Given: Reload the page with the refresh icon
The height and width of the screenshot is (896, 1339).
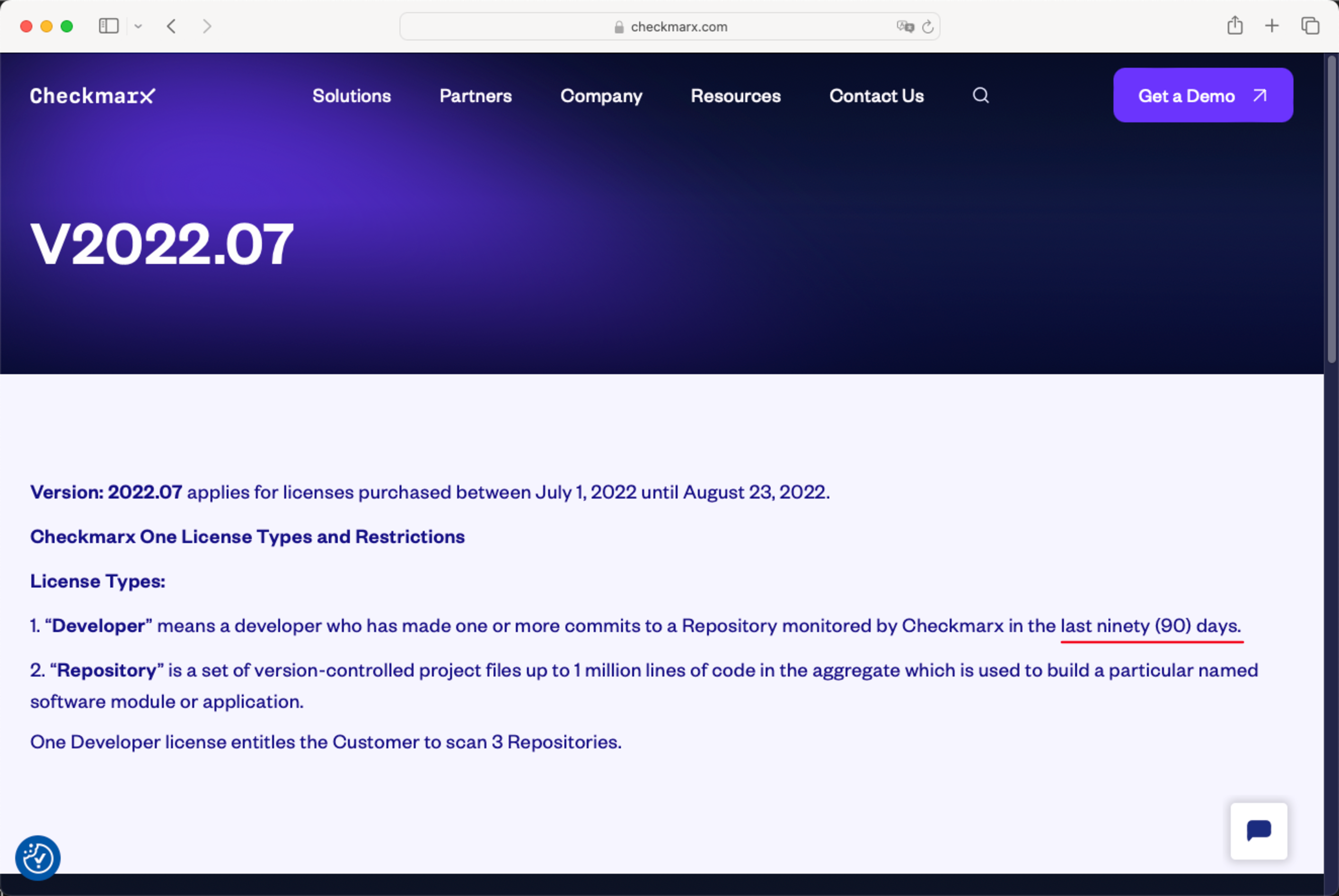Looking at the screenshot, I should pos(928,26).
